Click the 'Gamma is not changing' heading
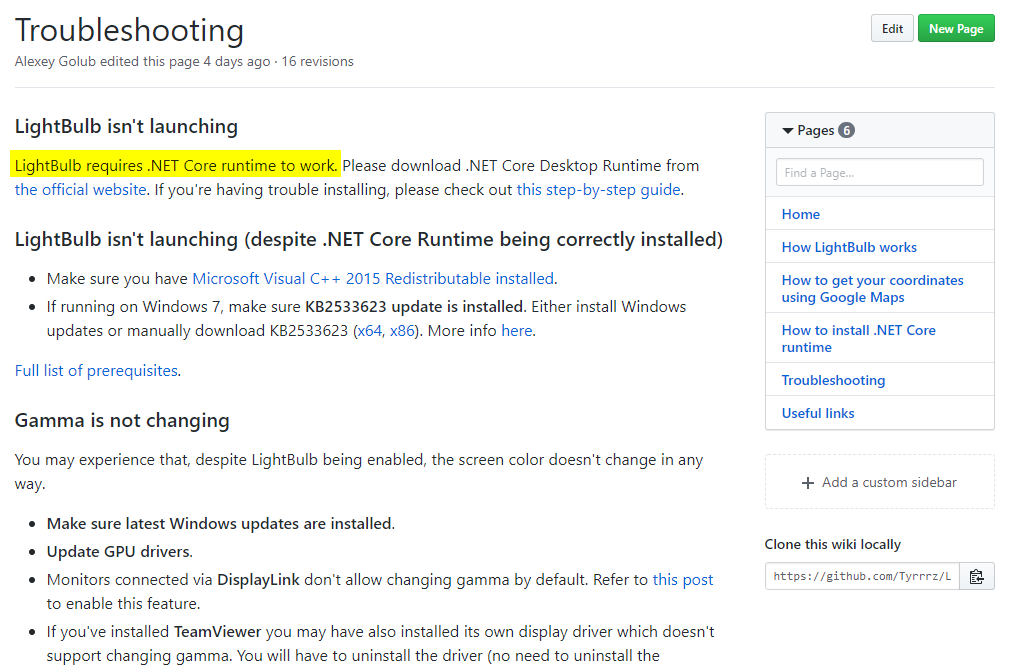Screen dimensions: 1025x670 coord(122,420)
